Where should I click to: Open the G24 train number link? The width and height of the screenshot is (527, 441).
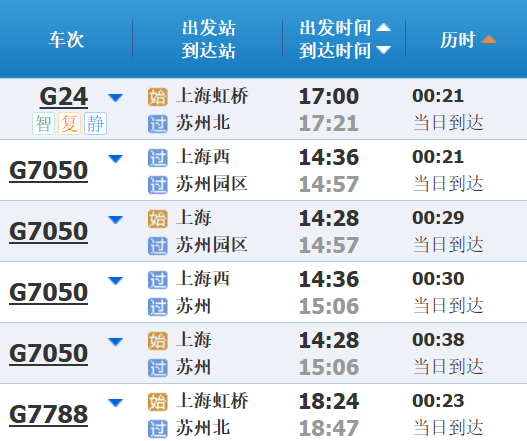pos(64,97)
